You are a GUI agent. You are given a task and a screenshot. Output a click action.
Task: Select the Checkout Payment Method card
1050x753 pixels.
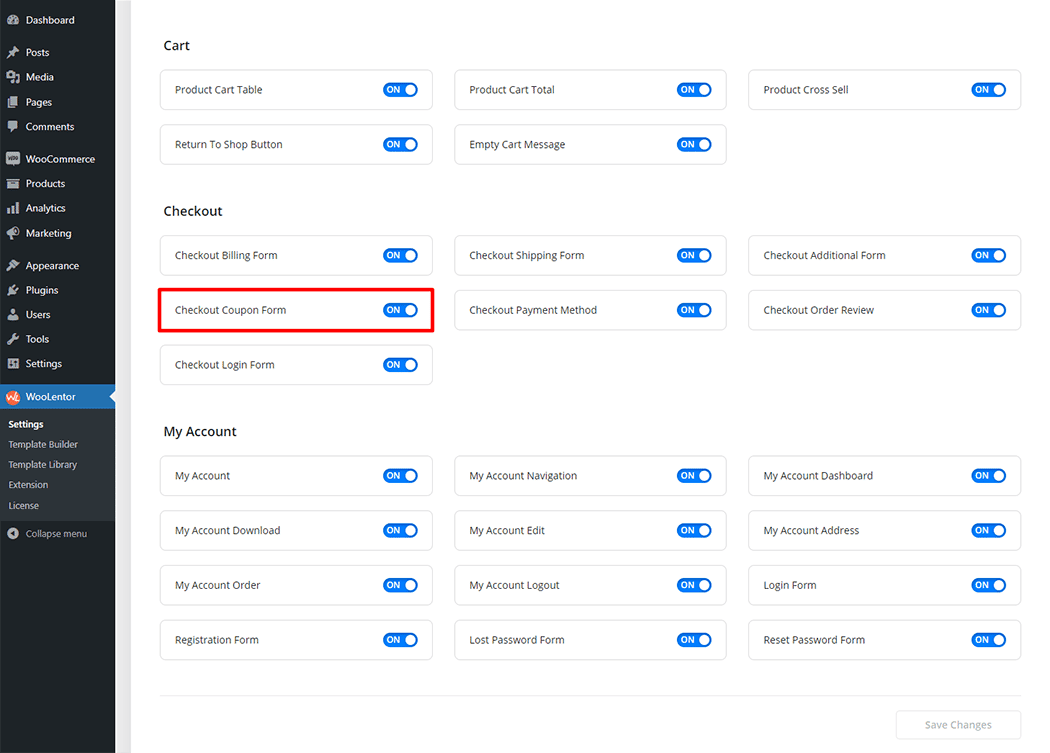point(560,310)
